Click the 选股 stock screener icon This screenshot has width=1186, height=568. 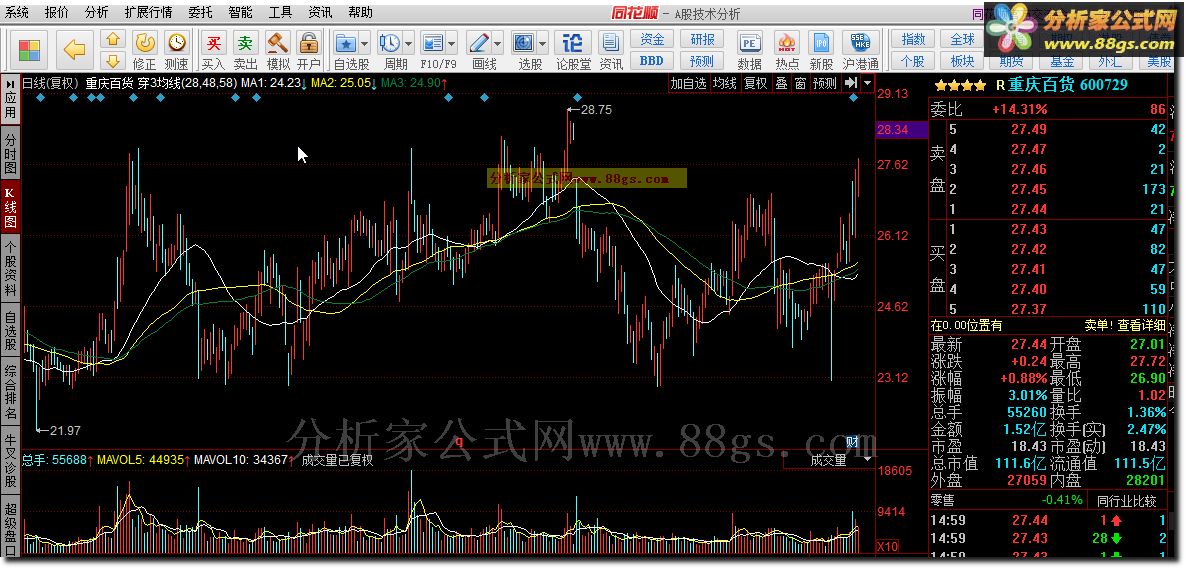click(524, 43)
